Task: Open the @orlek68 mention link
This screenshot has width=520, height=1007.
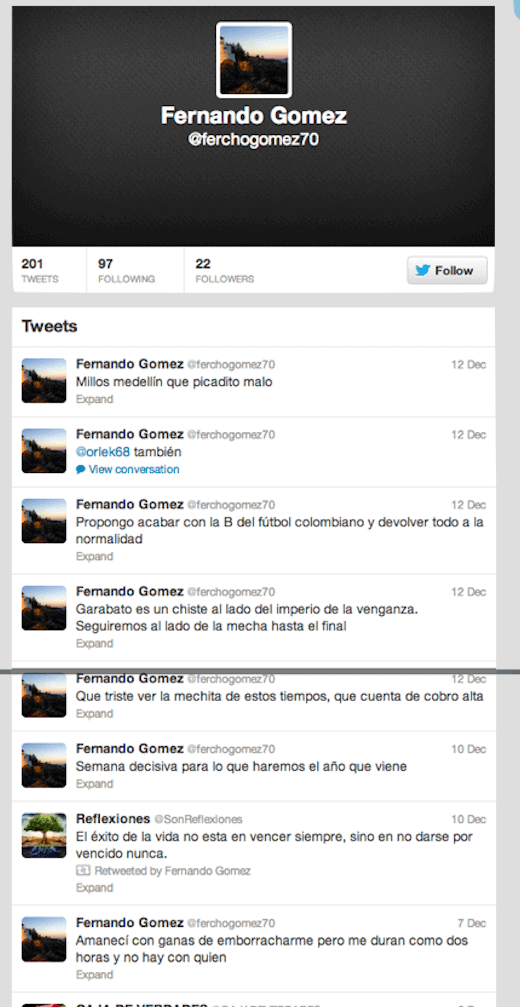Action: pos(103,451)
